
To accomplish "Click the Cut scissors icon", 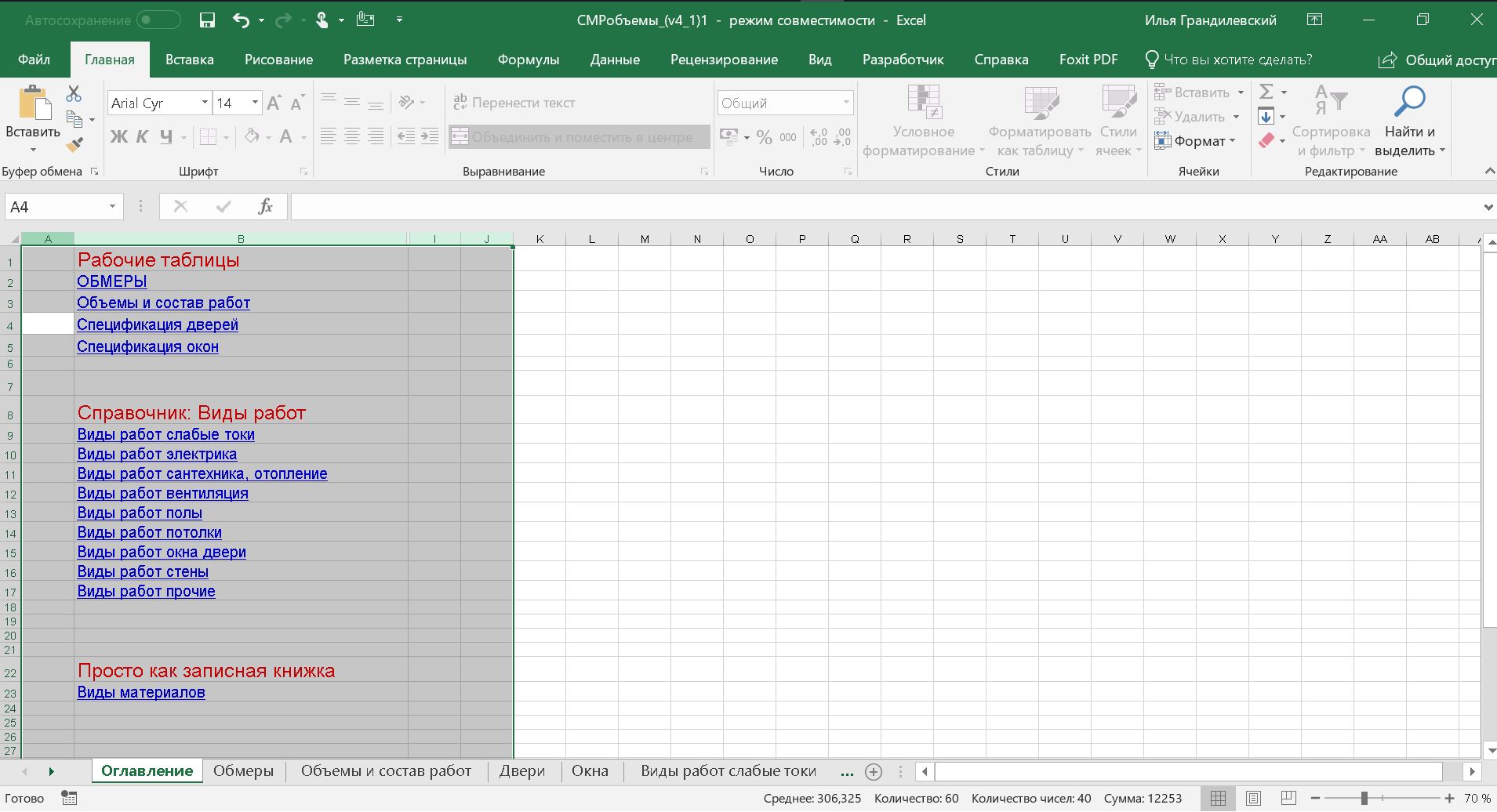I will coord(74,94).
